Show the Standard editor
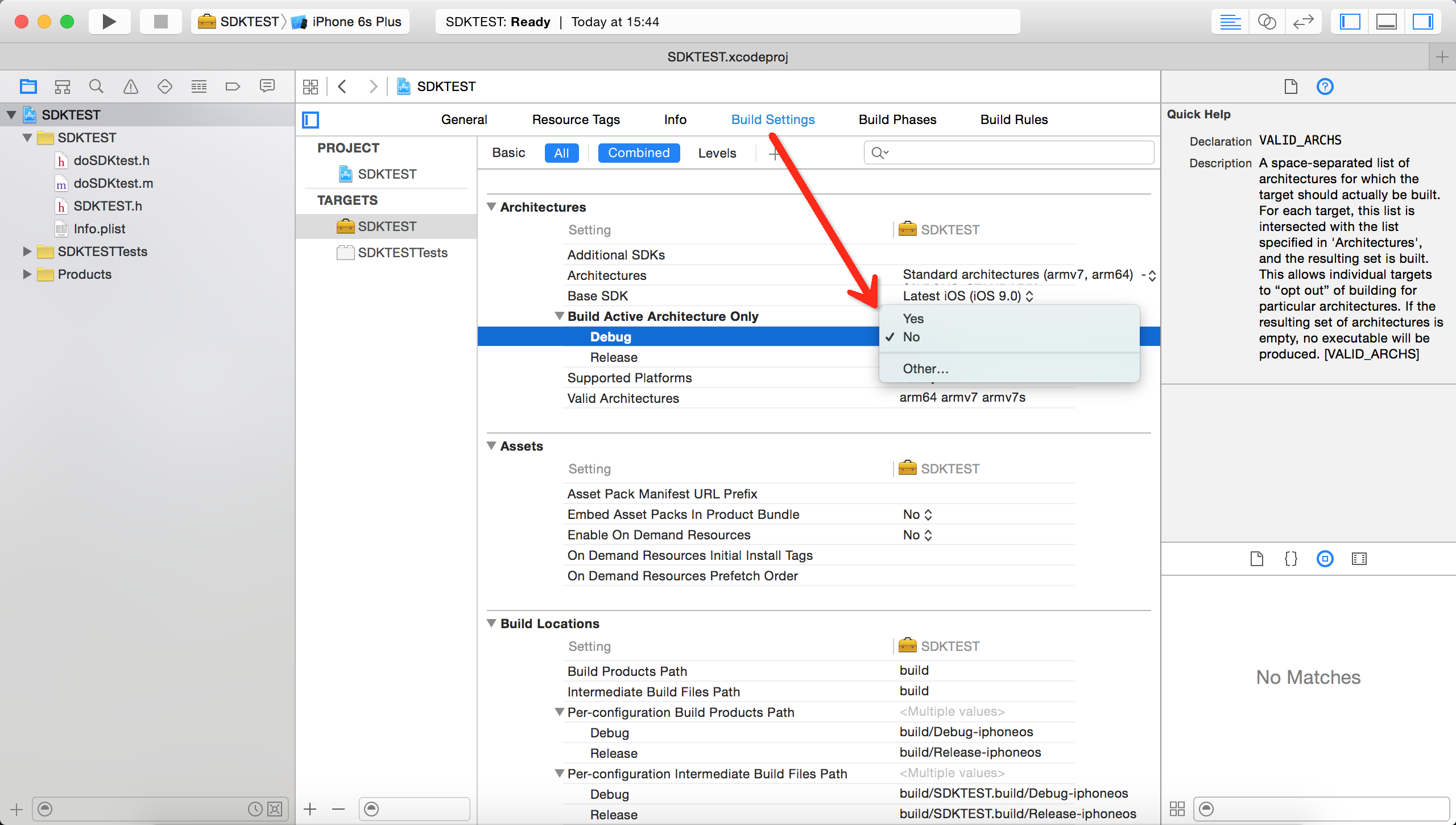The image size is (1456, 825). tap(1230, 22)
